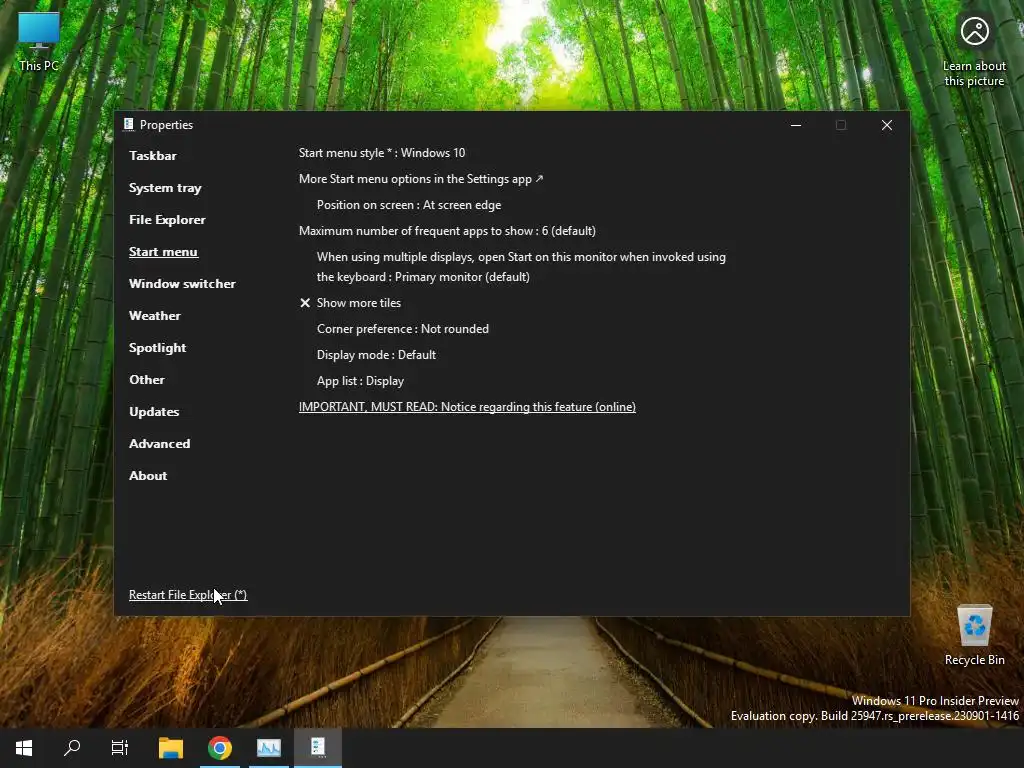Open the Other settings section

(147, 380)
